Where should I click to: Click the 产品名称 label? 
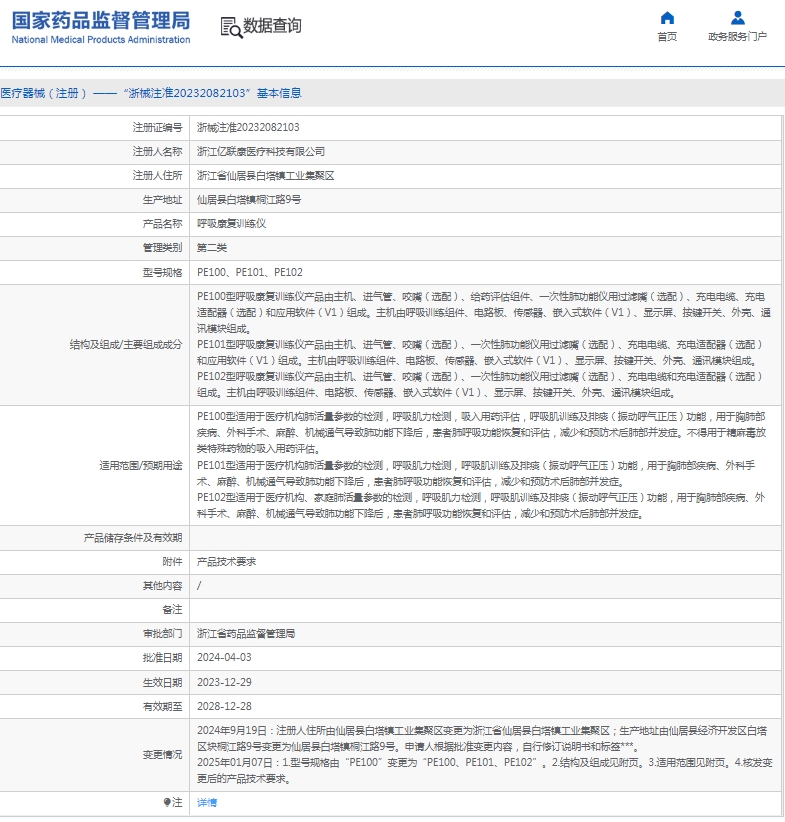[x=163, y=224]
